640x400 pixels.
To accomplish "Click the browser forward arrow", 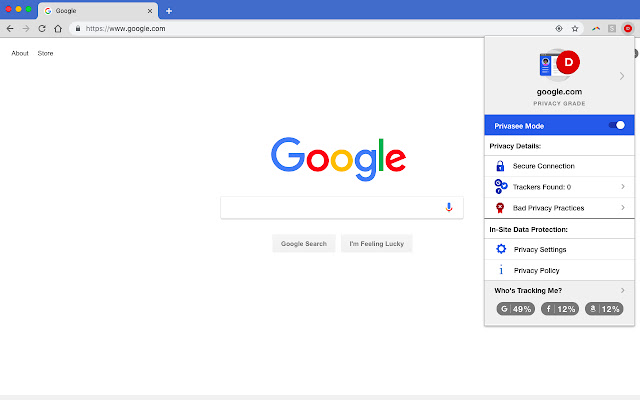I will pyautogui.click(x=26, y=29).
